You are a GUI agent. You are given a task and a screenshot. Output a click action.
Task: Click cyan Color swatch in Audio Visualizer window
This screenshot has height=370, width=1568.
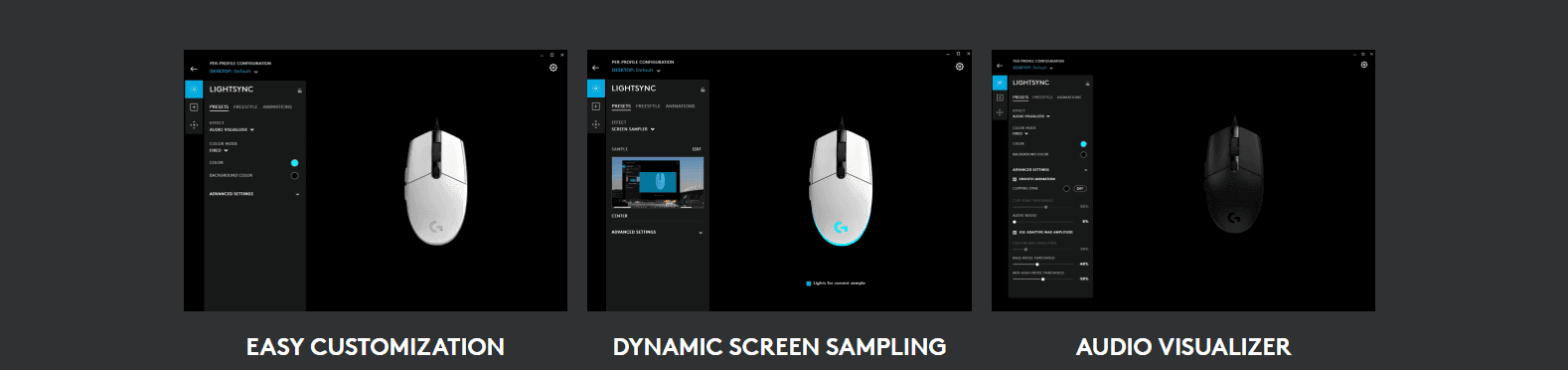tap(1083, 144)
